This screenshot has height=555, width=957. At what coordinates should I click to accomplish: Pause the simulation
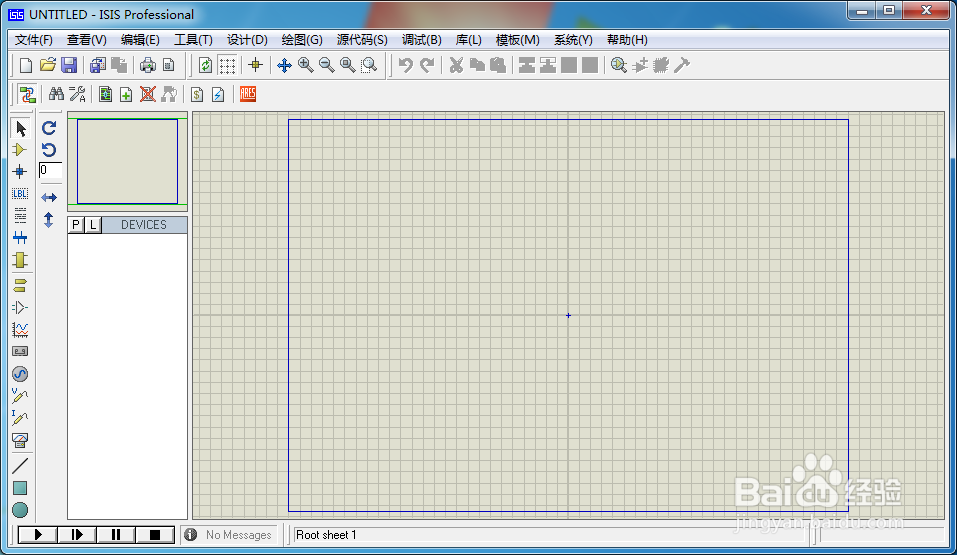pos(116,535)
